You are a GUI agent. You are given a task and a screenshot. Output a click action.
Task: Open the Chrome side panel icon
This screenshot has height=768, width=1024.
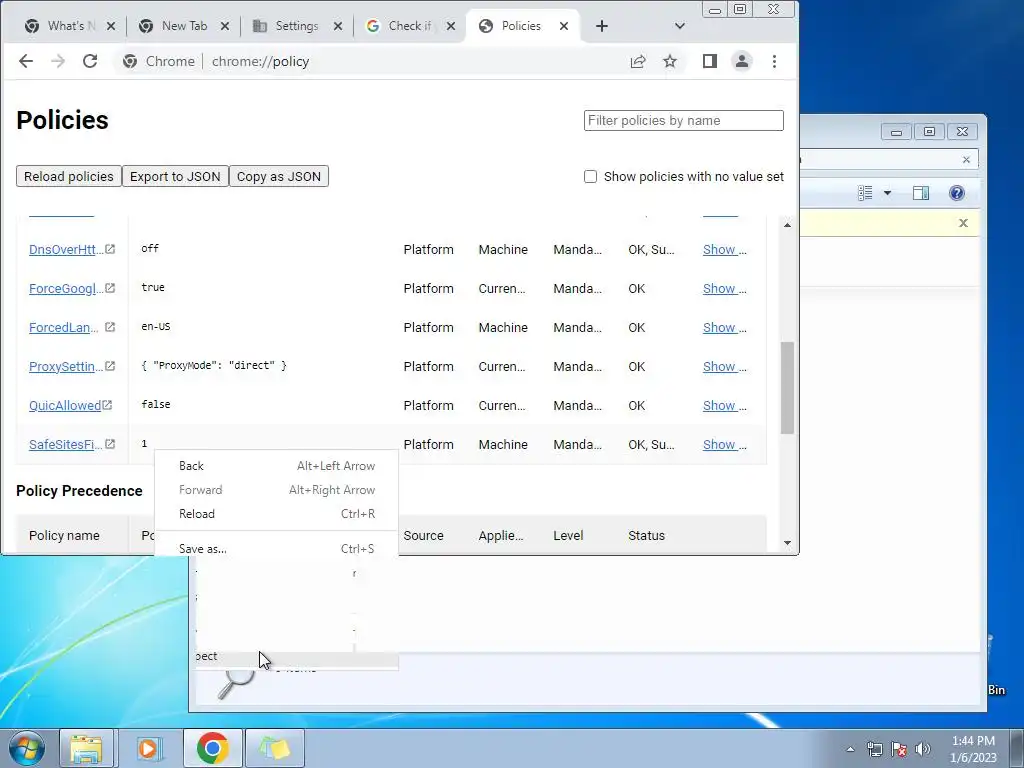click(x=710, y=61)
